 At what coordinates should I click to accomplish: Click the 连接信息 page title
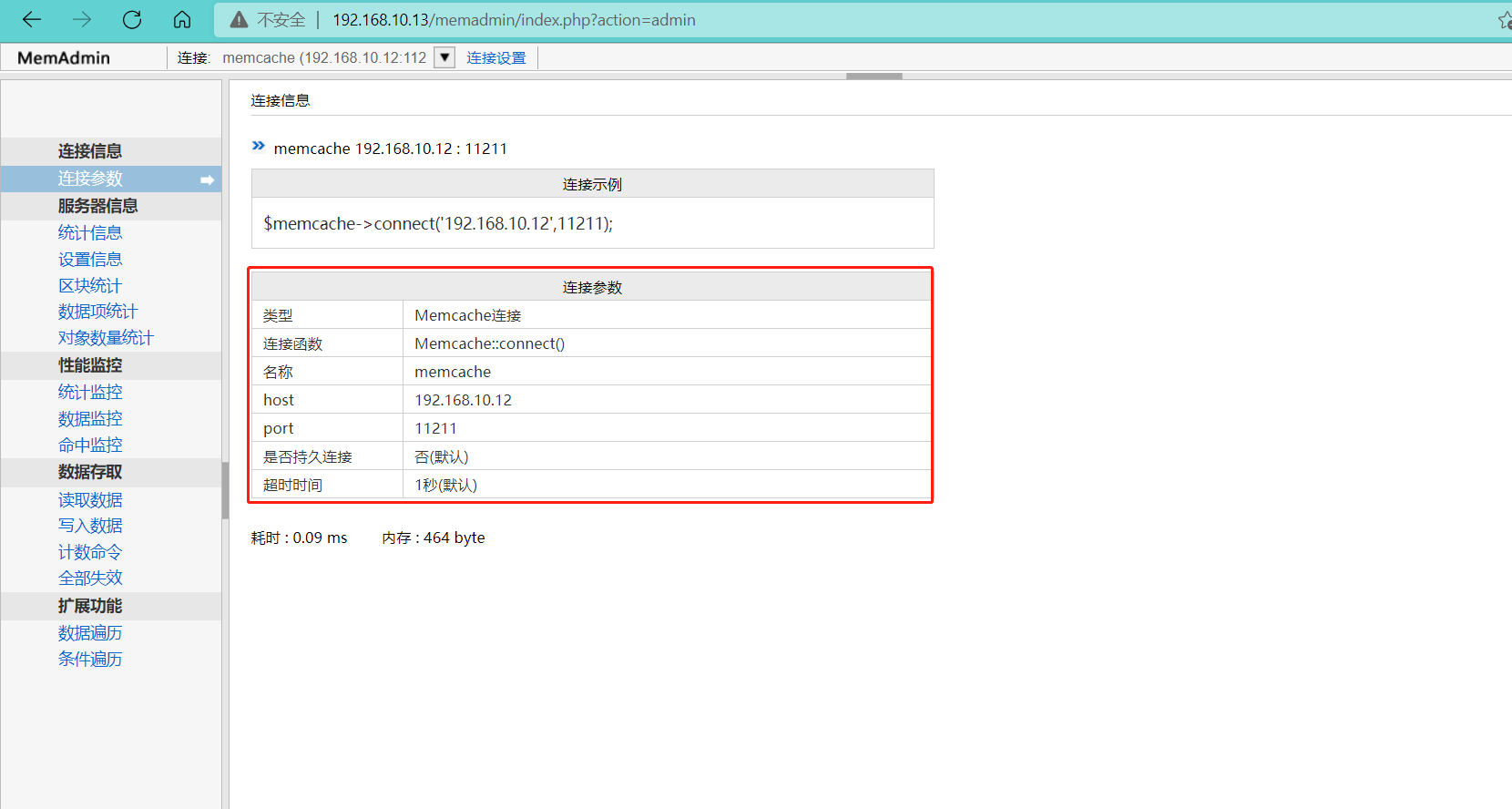281,100
